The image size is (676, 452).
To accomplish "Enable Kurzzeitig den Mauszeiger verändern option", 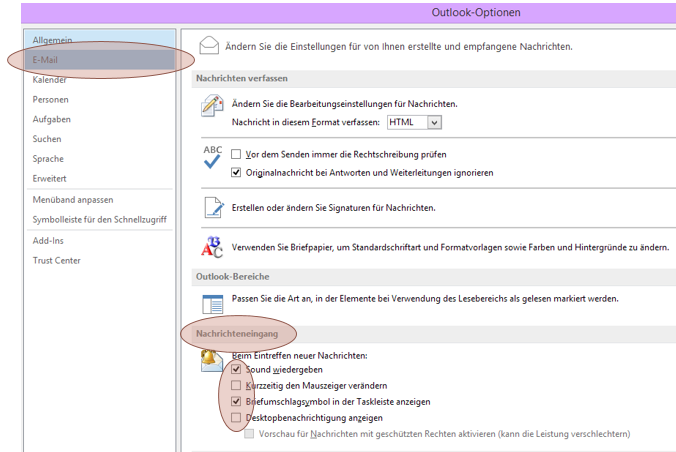I will click(x=236, y=385).
